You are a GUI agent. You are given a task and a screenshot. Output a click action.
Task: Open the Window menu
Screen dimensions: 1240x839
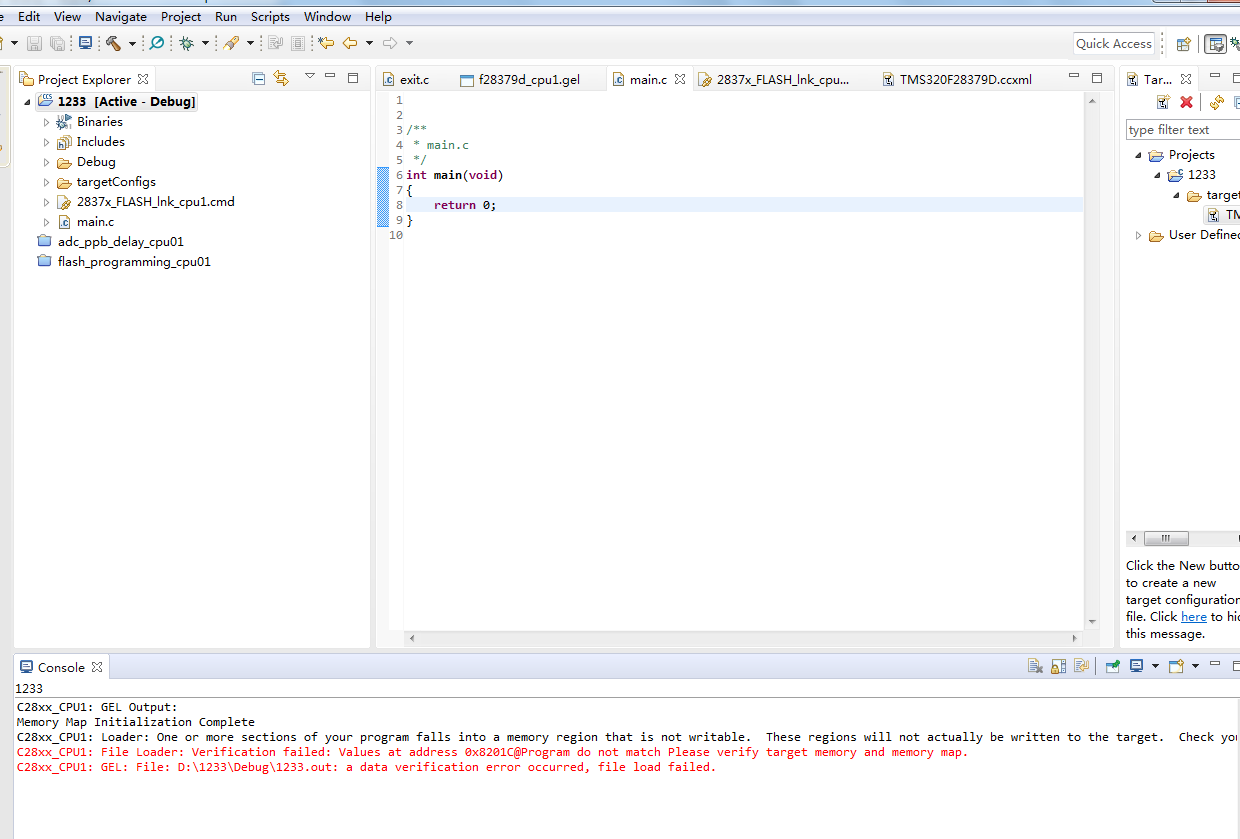pyautogui.click(x=328, y=16)
